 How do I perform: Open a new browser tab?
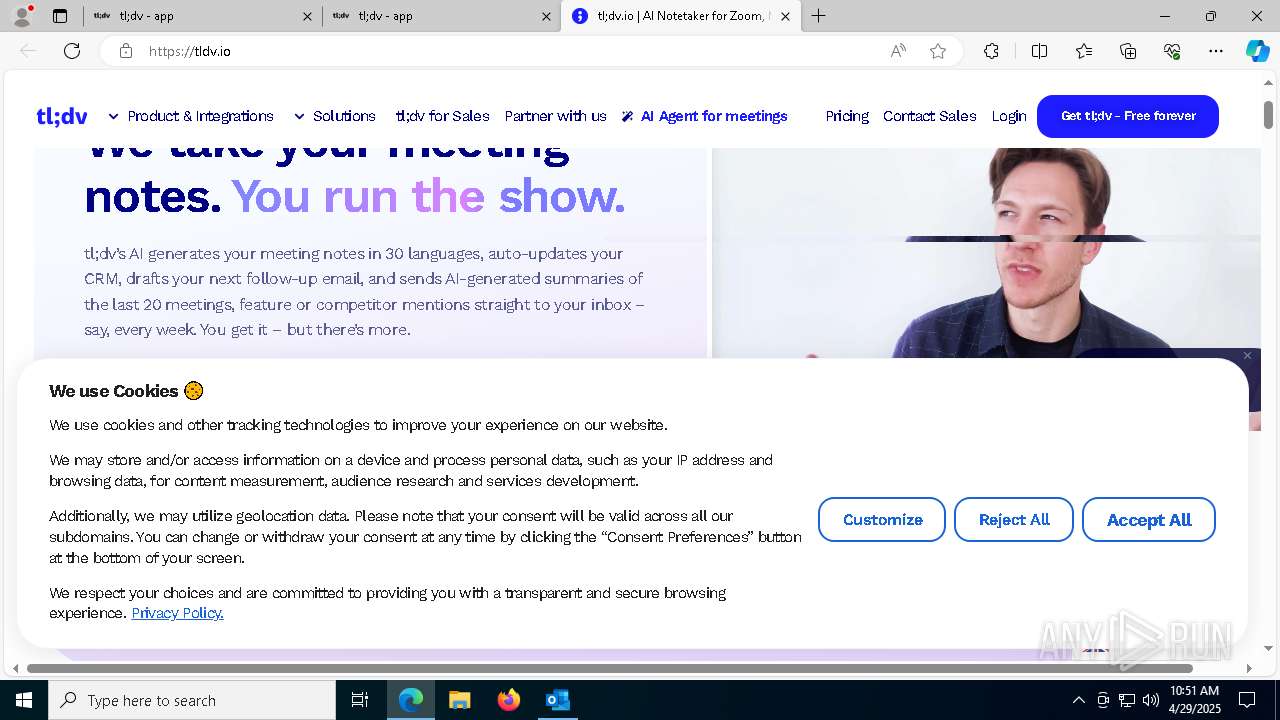coord(819,16)
